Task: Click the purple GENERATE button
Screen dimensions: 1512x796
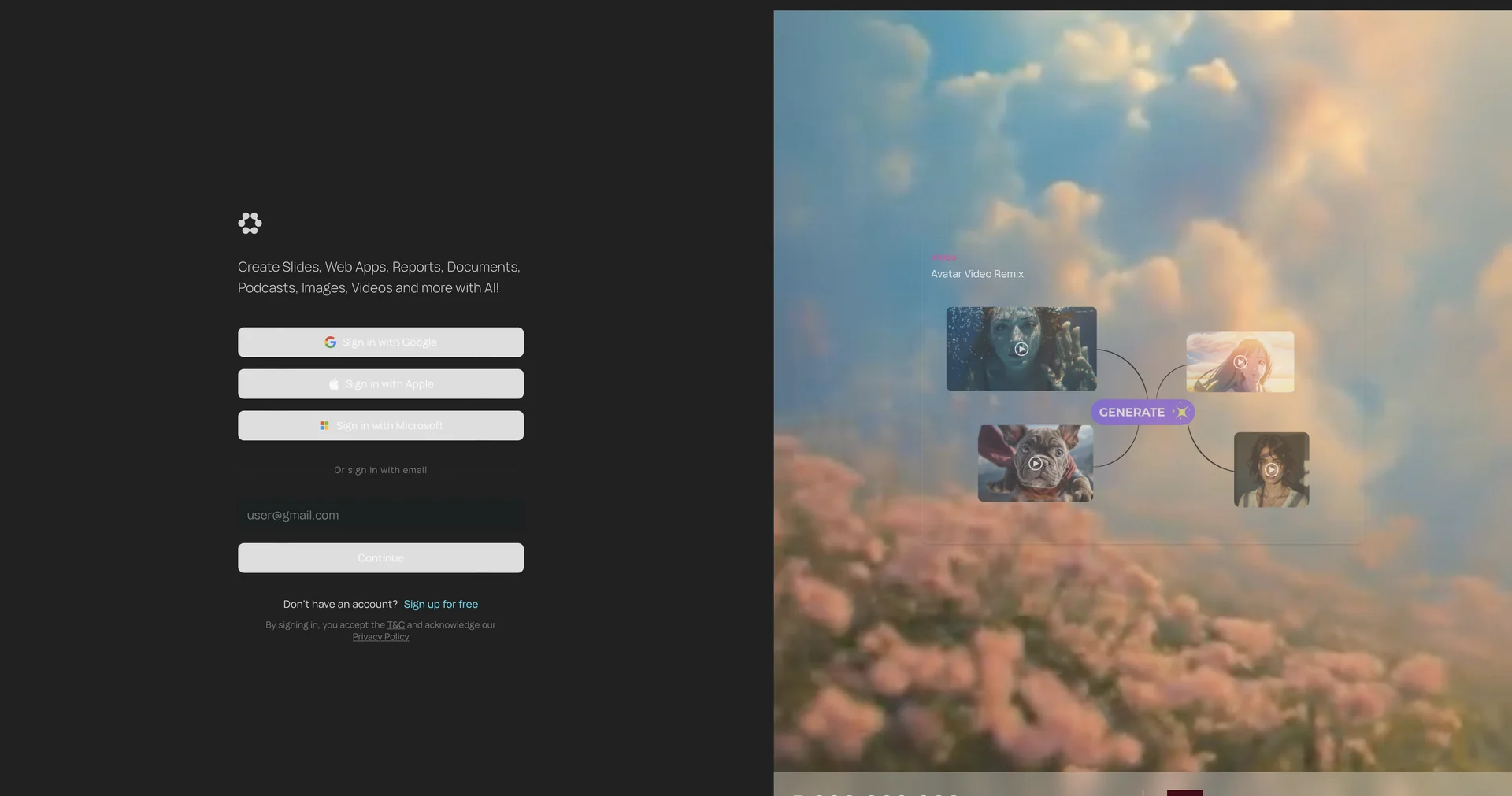Action: (x=1143, y=412)
